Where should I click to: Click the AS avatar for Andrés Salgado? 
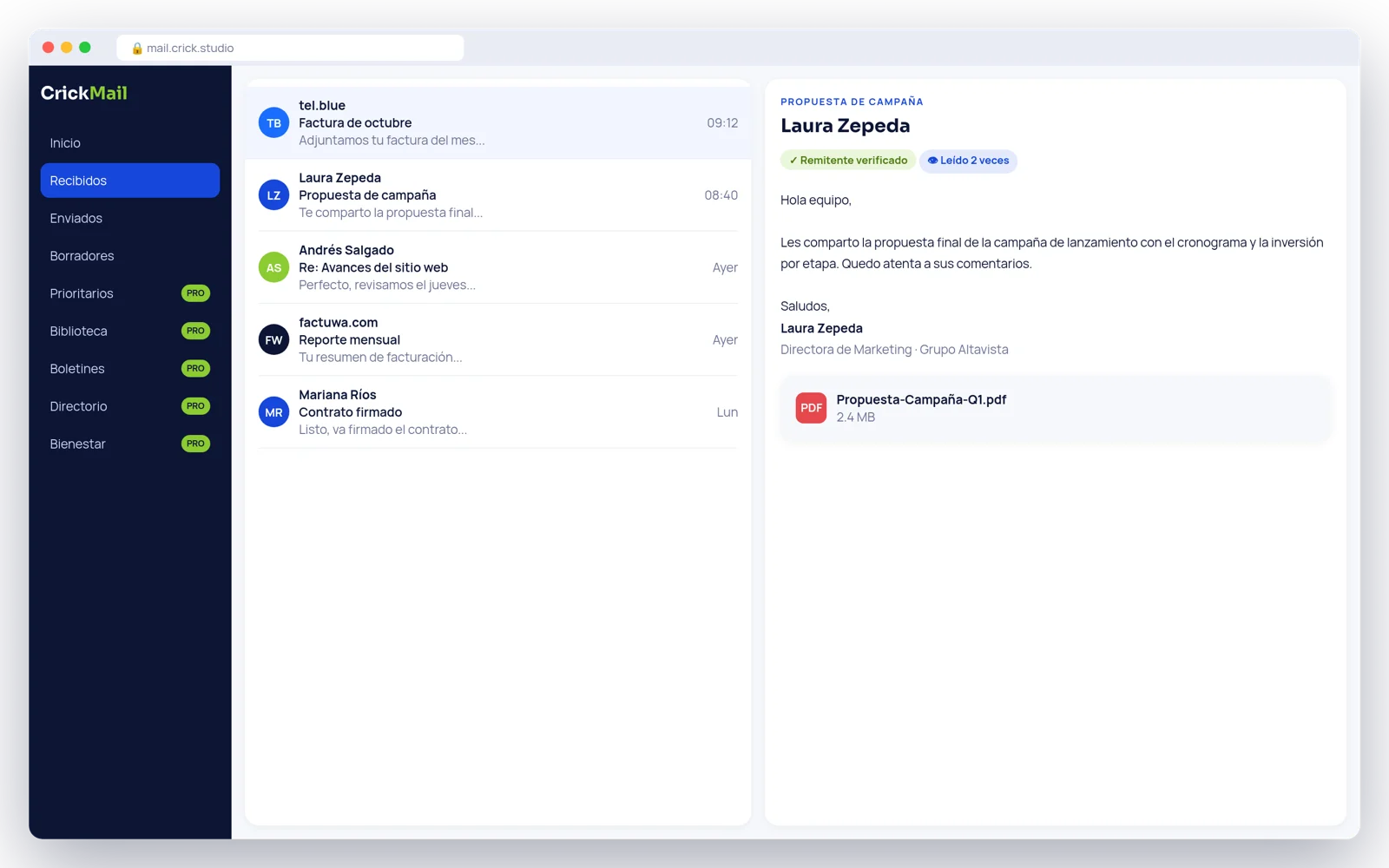tap(273, 267)
